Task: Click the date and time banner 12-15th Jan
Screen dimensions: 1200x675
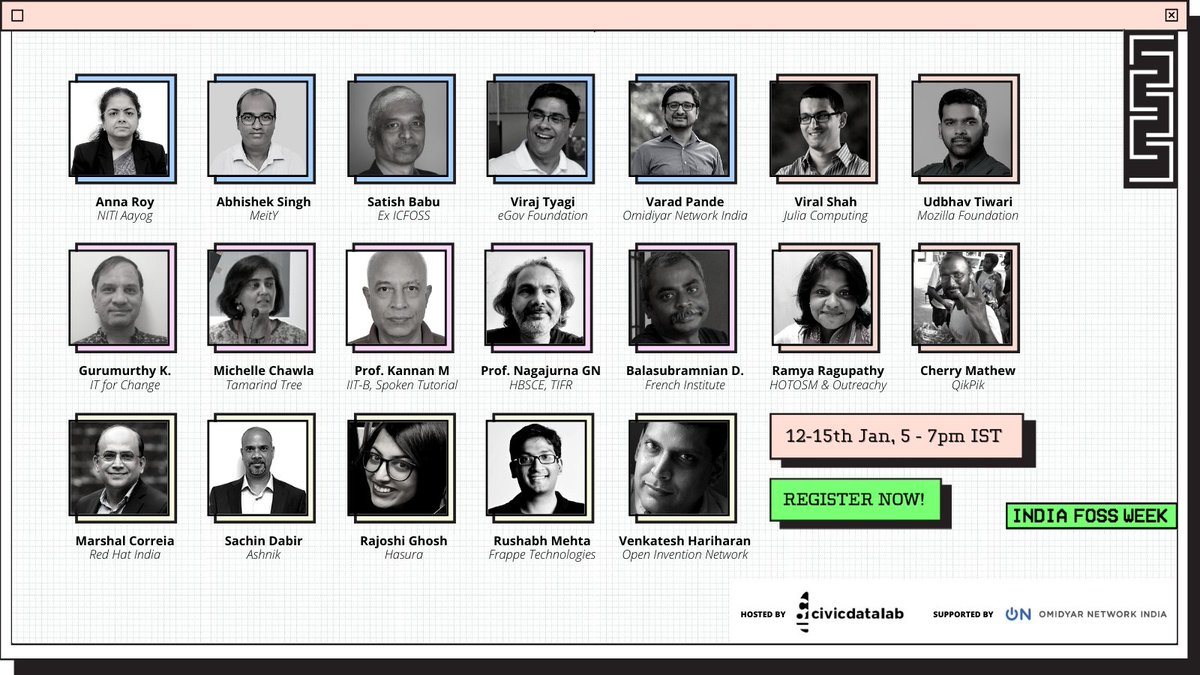Action: tap(895, 437)
